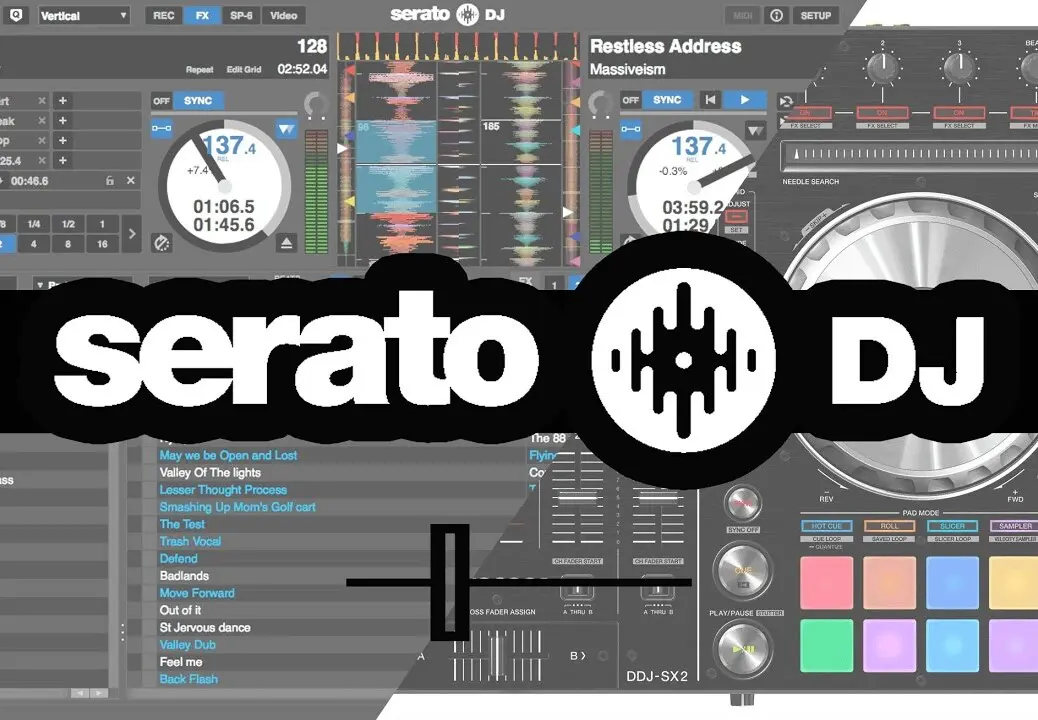Image resolution: width=1038 pixels, height=720 pixels.
Task: Select the track "Valley Of The lights"
Action: click(x=210, y=472)
